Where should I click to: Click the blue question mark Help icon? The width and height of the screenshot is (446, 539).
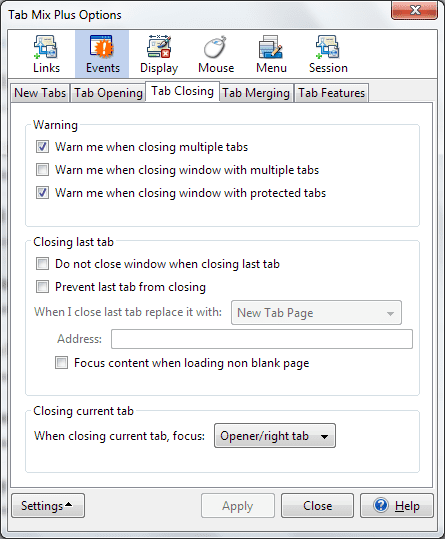381,505
